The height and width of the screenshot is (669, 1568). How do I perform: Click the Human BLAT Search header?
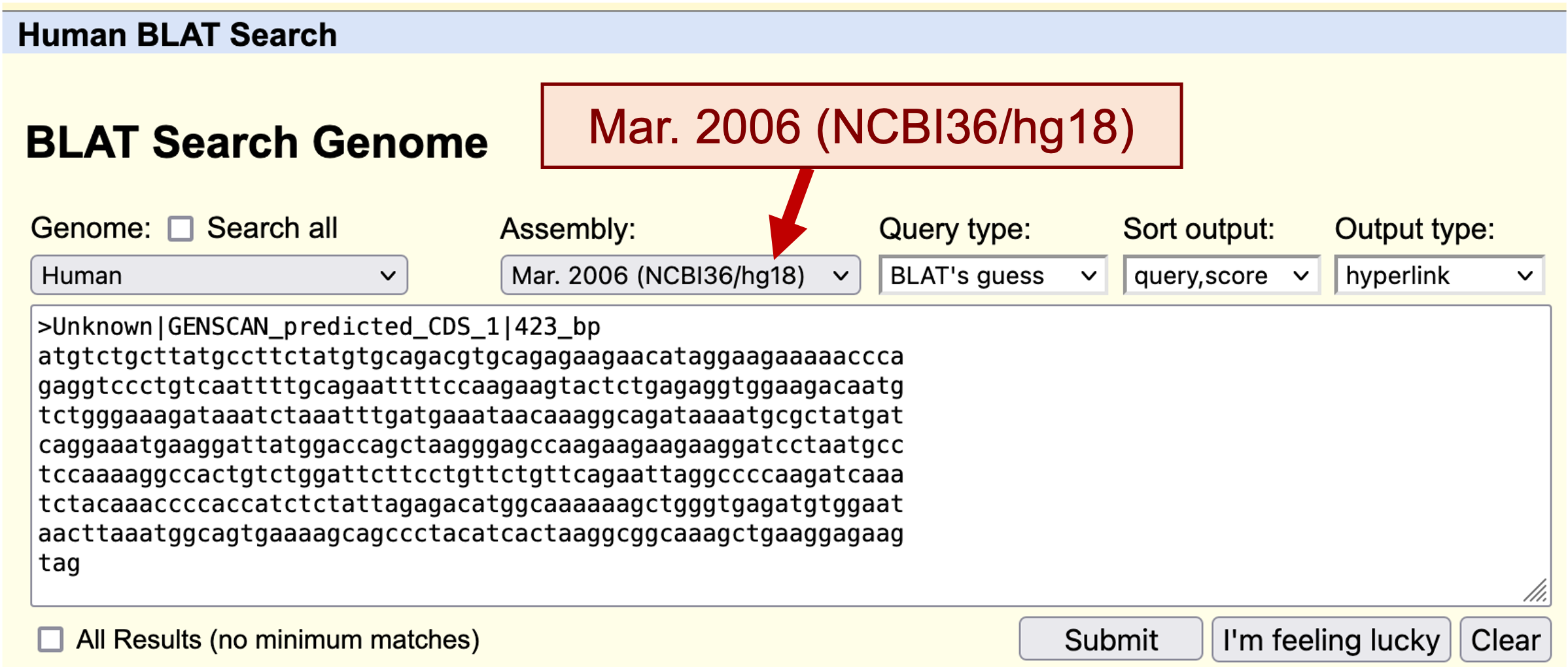coord(177,35)
